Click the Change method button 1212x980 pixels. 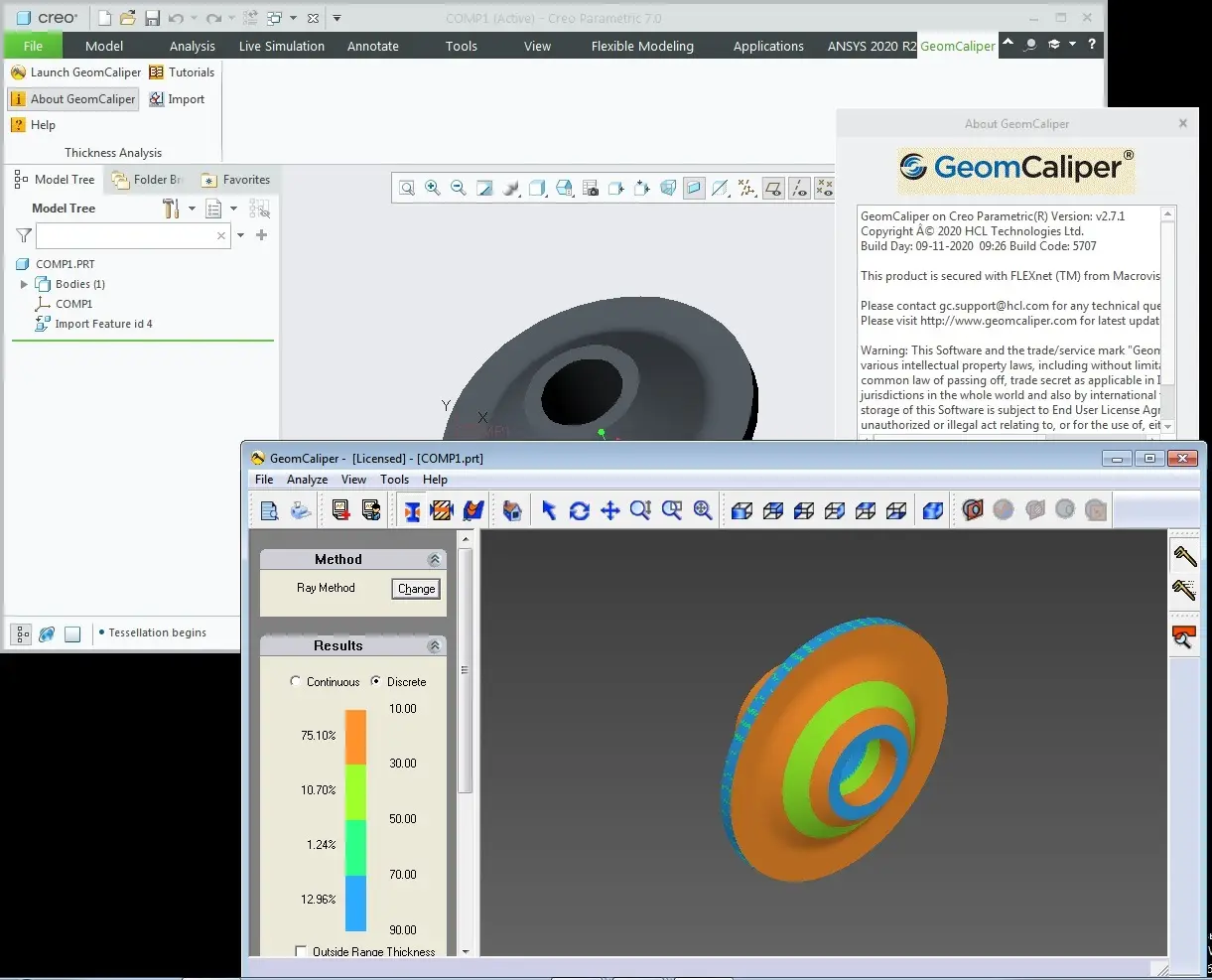pyautogui.click(x=416, y=589)
